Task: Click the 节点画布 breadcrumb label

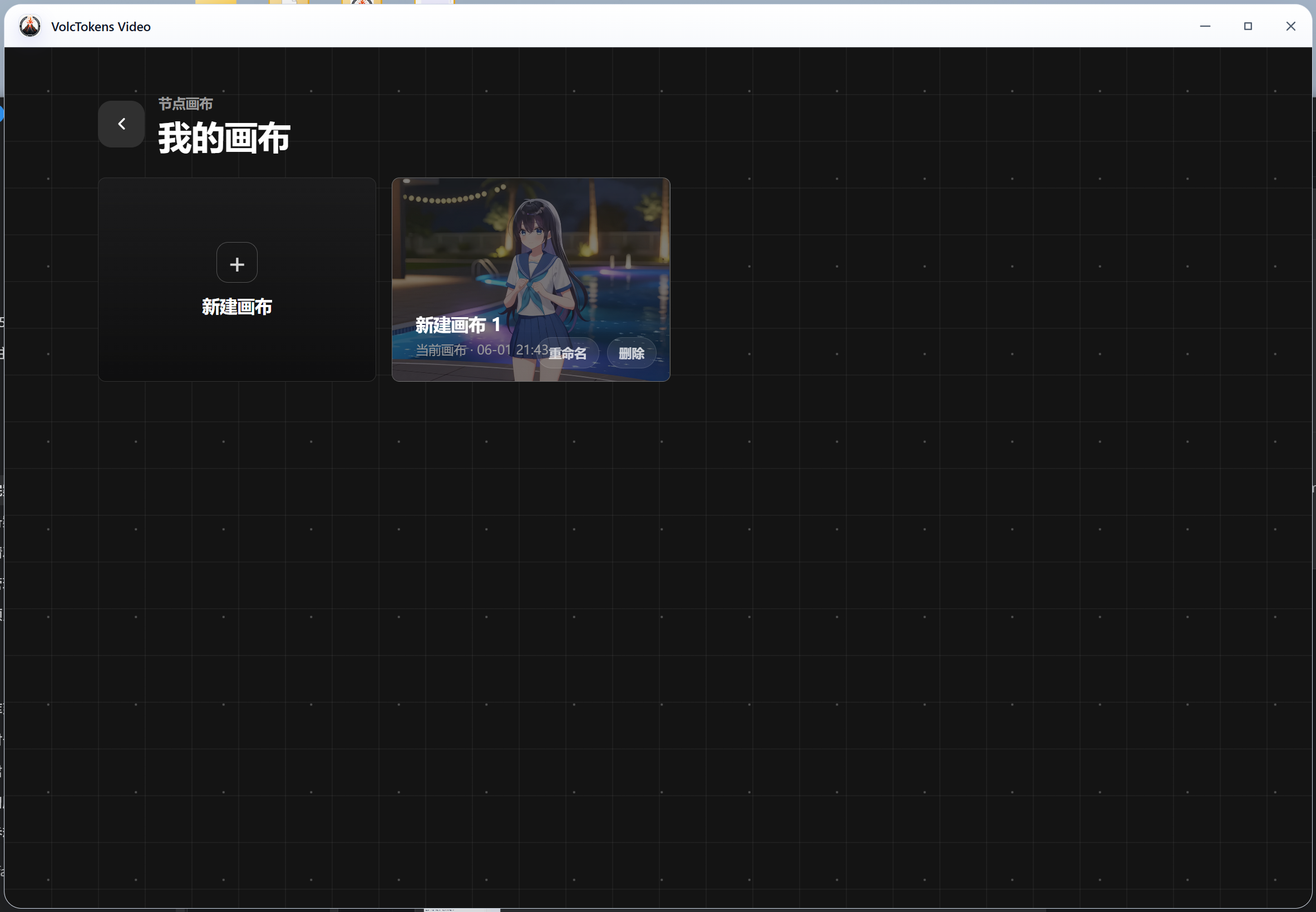Action: (186, 104)
